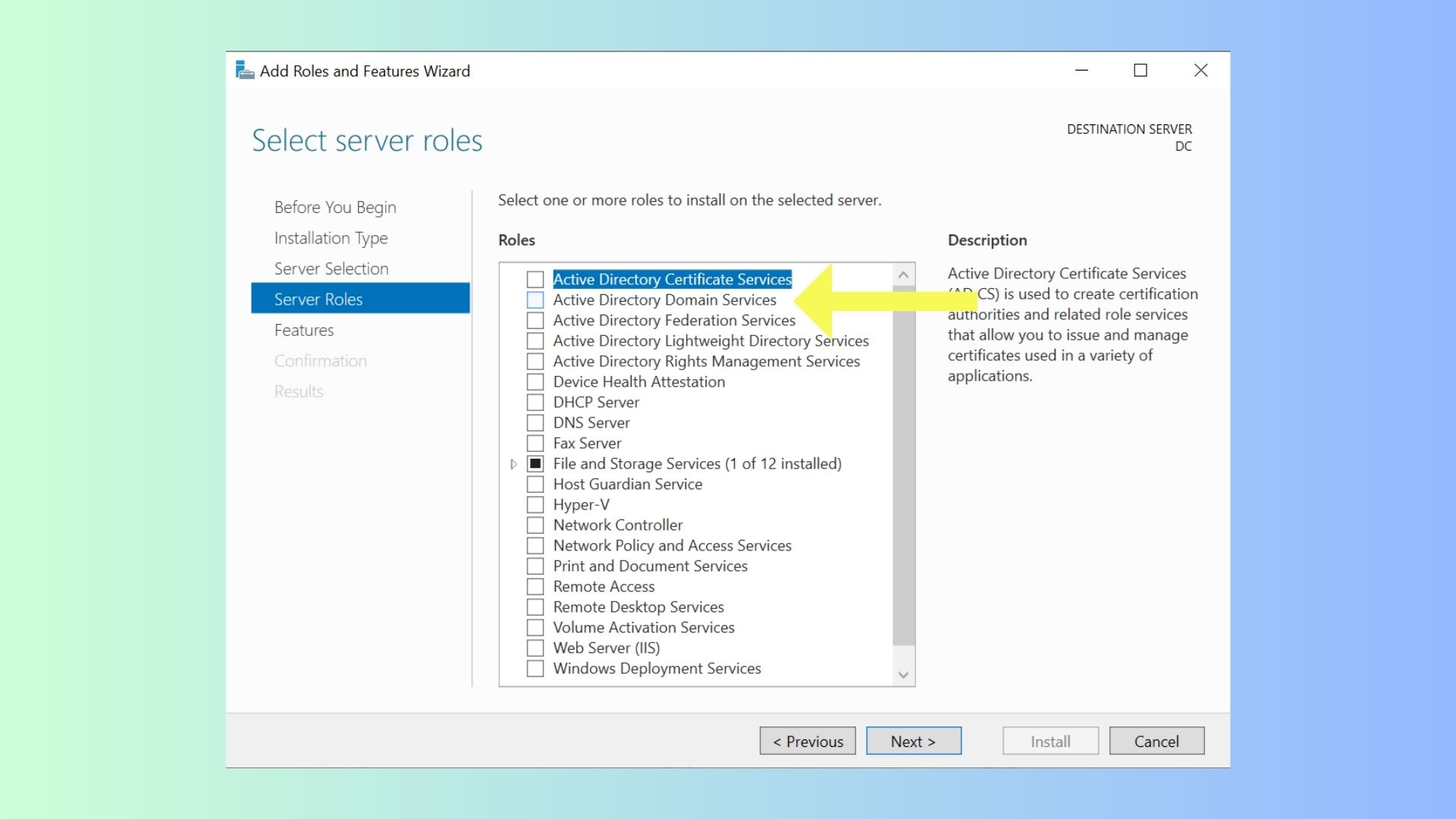Go to the Features step

tap(304, 330)
